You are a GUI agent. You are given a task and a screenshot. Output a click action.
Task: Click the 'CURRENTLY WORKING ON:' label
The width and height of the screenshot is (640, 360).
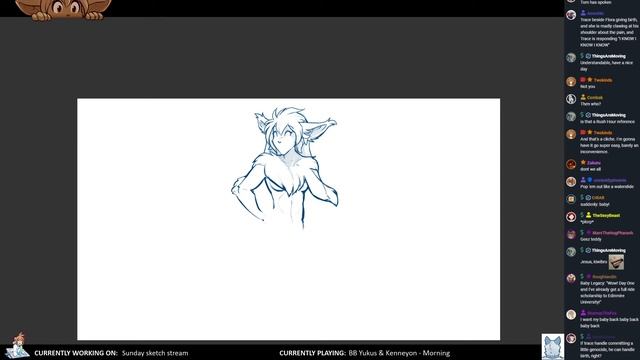pyautogui.click(x=76, y=353)
